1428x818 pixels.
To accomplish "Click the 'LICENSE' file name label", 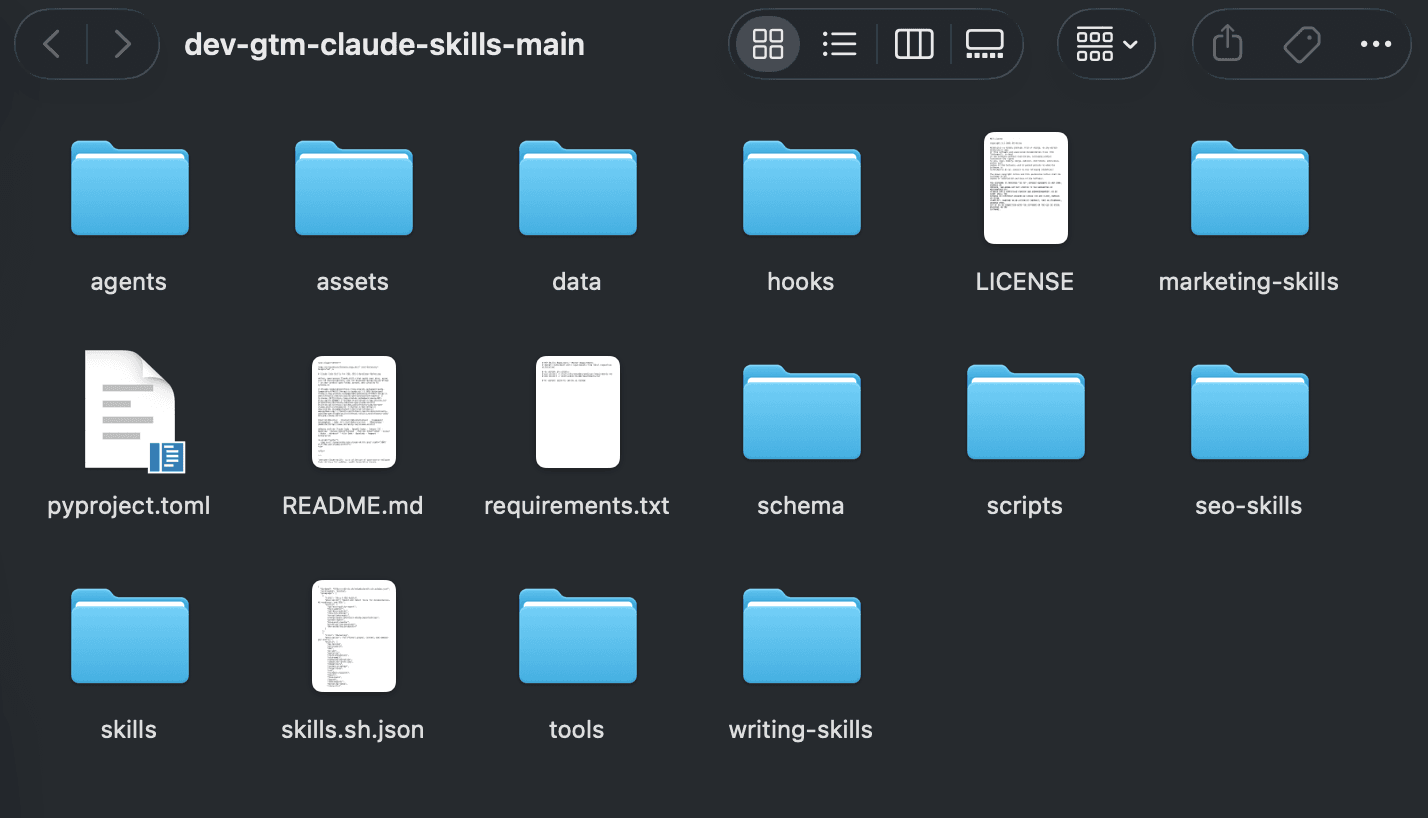I will (1025, 282).
